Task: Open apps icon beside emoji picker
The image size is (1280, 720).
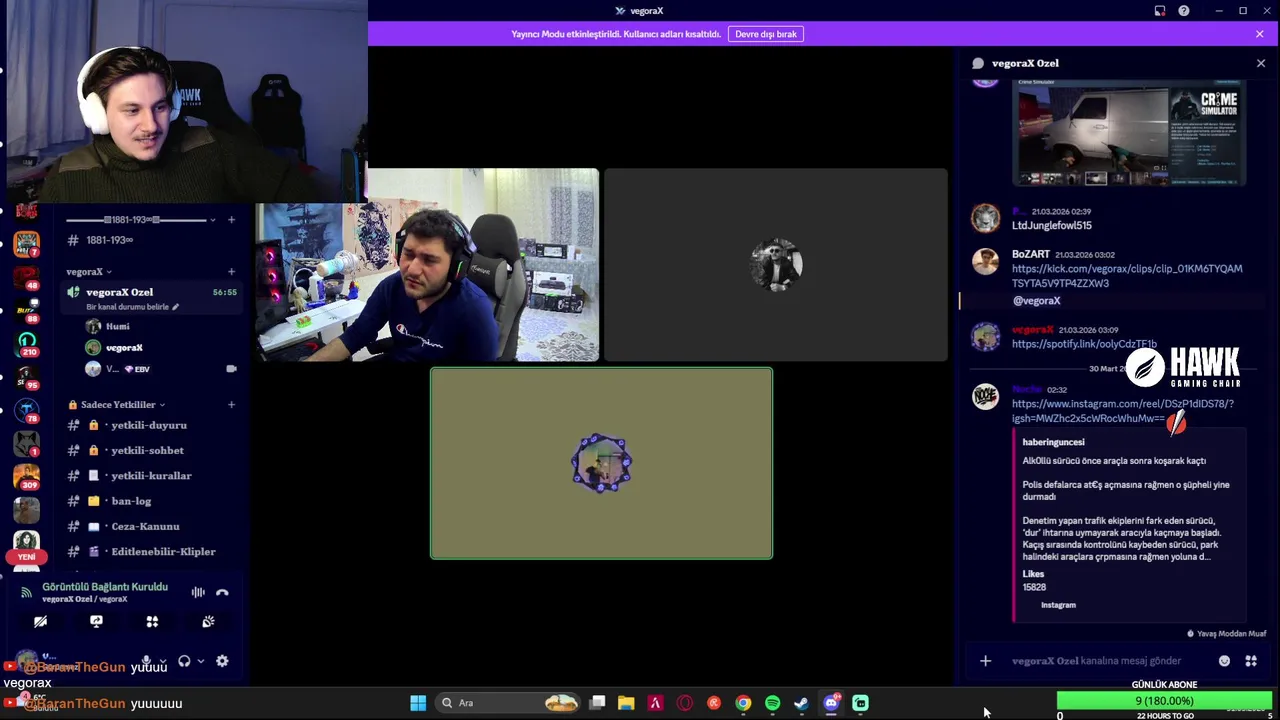Action: pyautogui.click(x=1250, y=661)
